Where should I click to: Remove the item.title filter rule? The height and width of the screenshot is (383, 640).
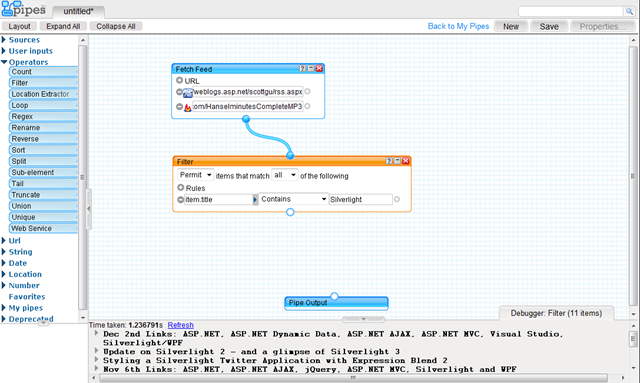pos(180,200)
